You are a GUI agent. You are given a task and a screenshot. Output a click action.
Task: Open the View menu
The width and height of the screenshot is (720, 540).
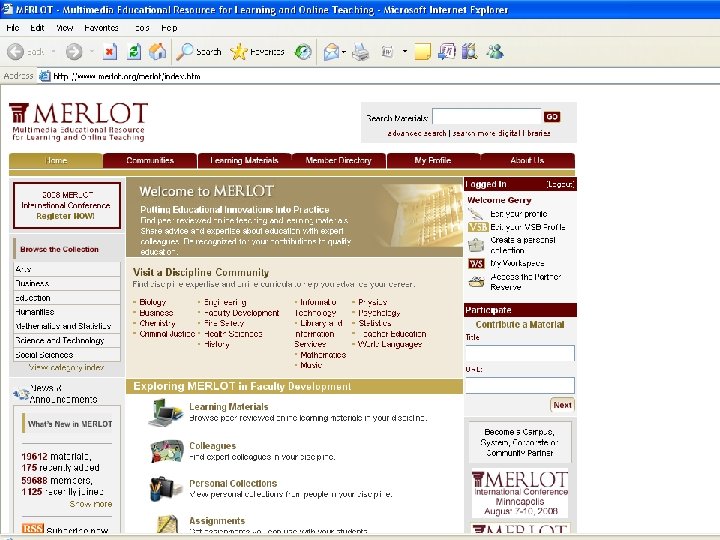pyautogui.click(x=65, y=28)
